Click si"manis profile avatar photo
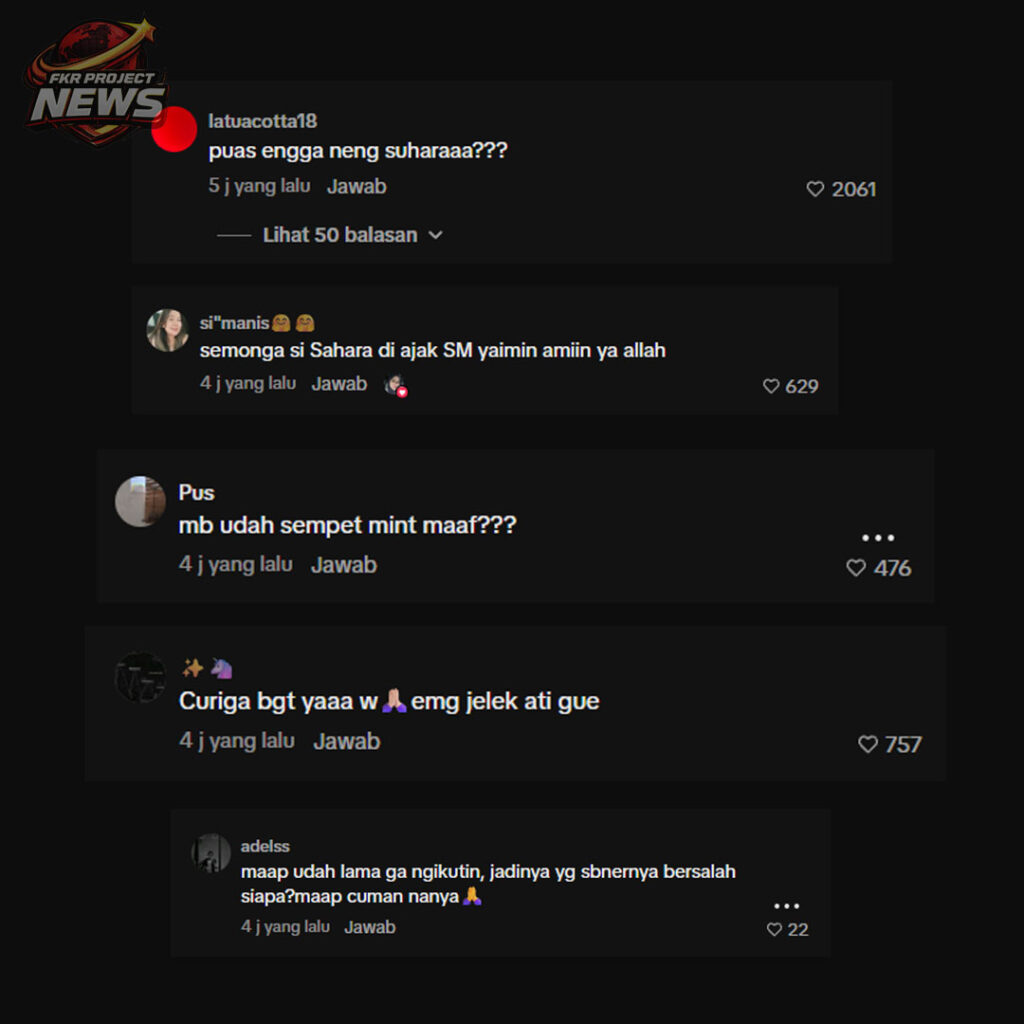The width and height of the screenshot is (1024, 1024). pyautogui.click(x=167, y=330)
